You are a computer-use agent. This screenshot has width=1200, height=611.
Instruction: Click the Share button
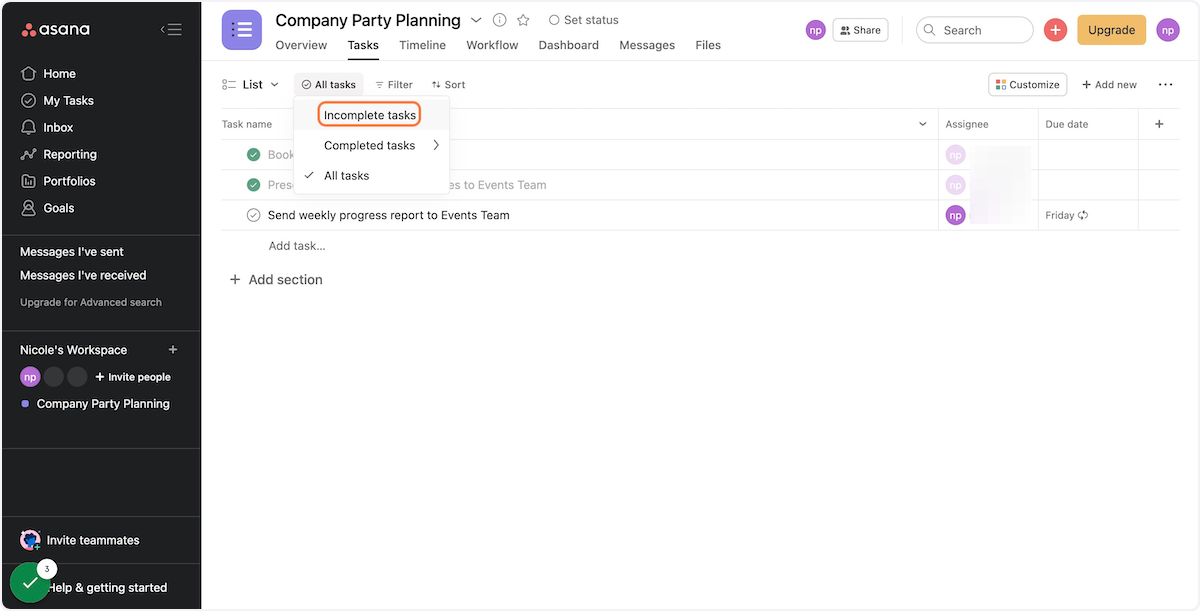[x=860, y=30]
